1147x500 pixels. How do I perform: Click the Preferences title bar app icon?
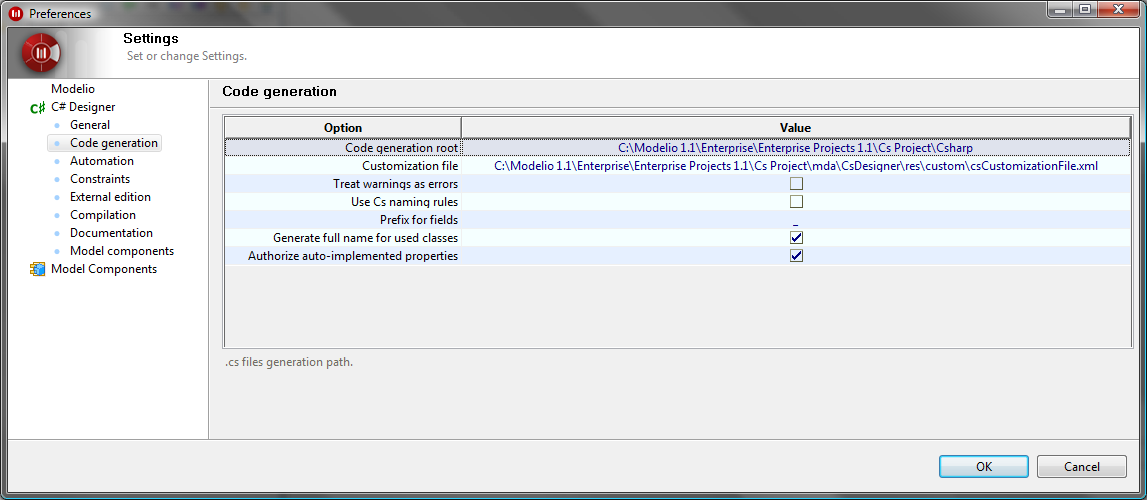pyautogui.click(x=15, y=13)
